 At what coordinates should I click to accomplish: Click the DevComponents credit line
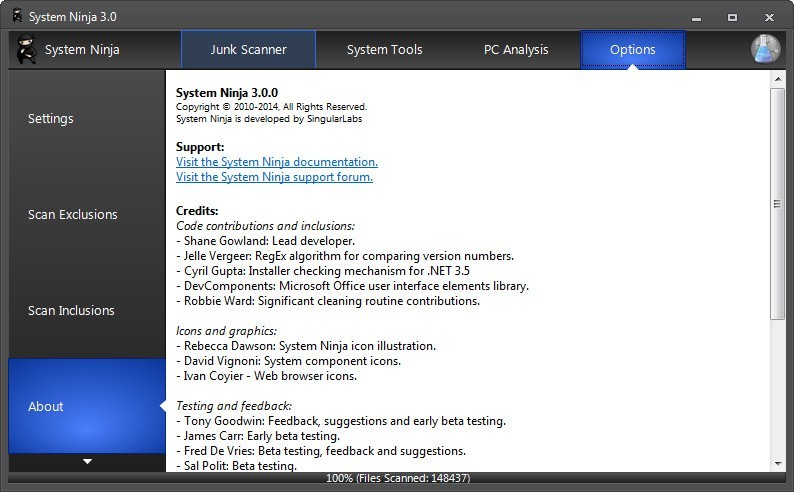(x=352, y=286)
